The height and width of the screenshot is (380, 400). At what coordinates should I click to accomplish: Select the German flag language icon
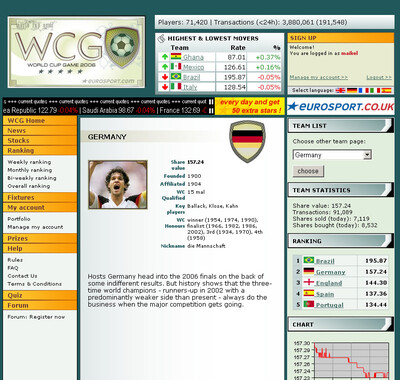pos(352,90)
